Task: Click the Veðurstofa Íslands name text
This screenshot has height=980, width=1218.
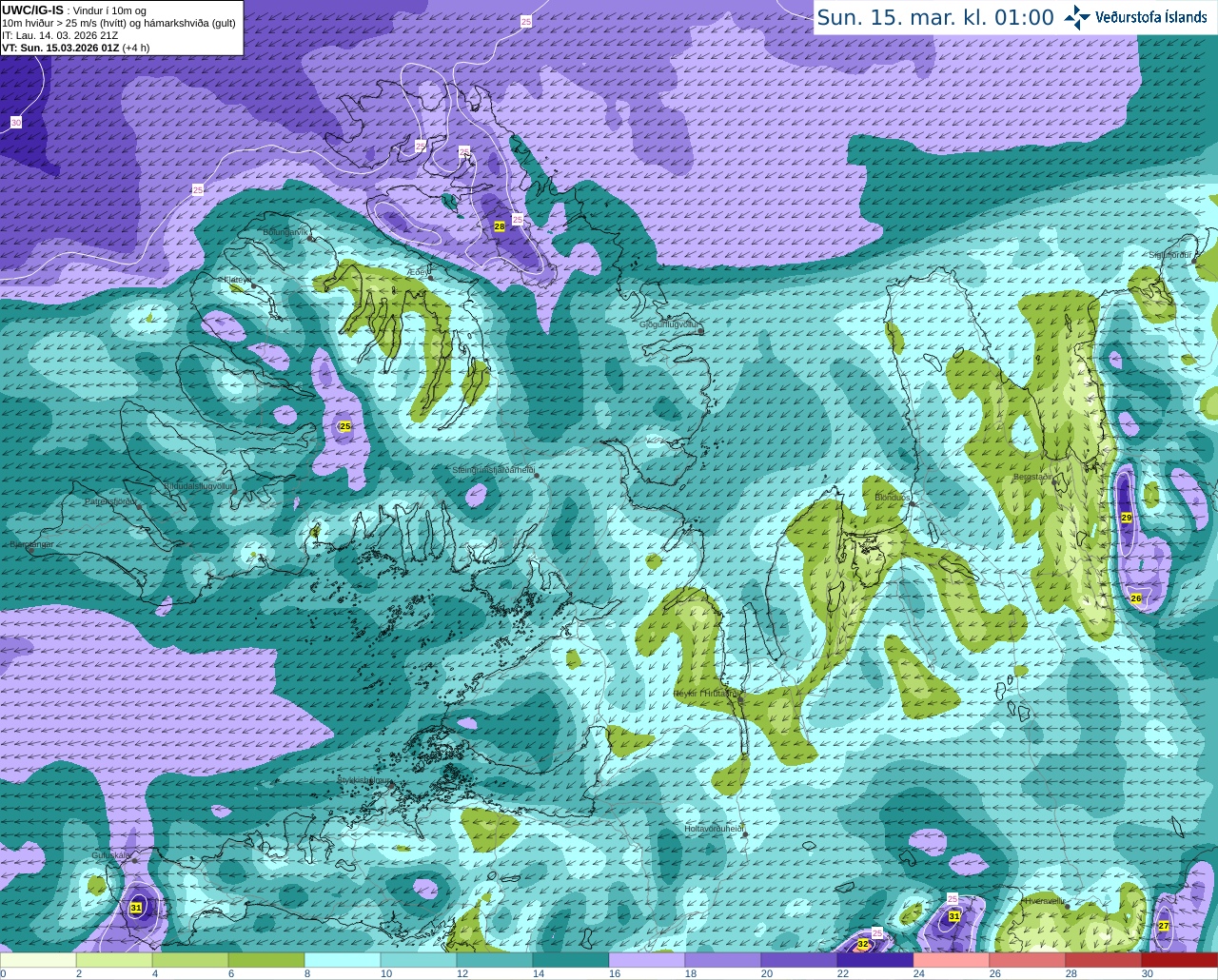Action: pos(1151,17)
